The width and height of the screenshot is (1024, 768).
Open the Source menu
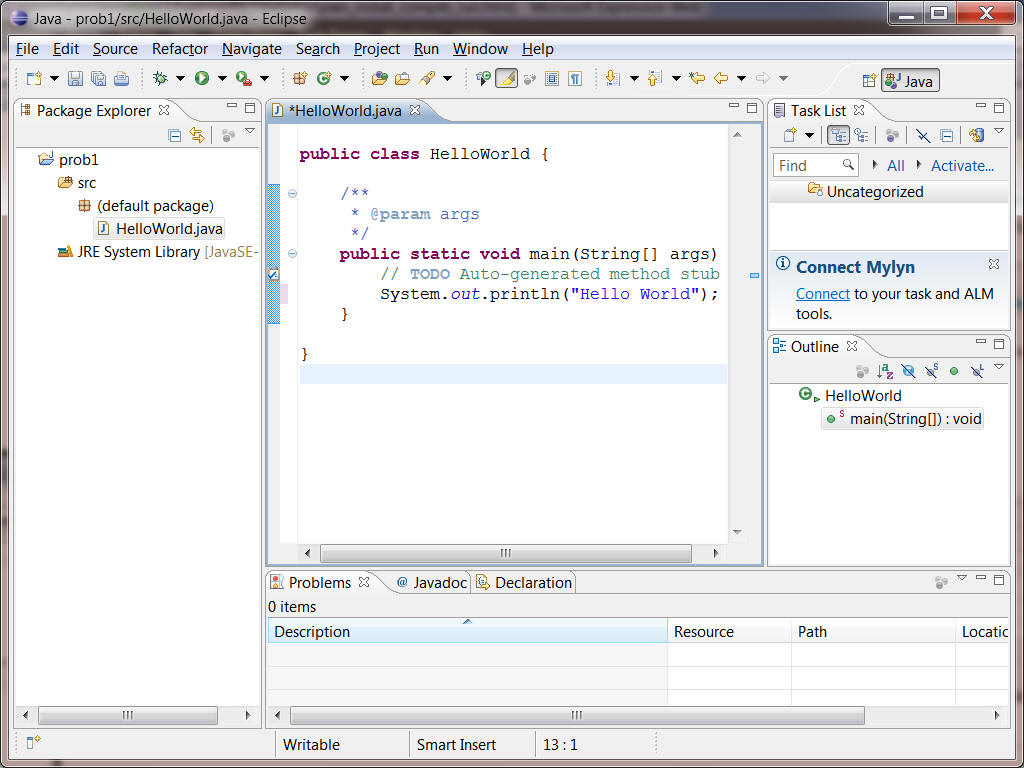tap(115, 49)
